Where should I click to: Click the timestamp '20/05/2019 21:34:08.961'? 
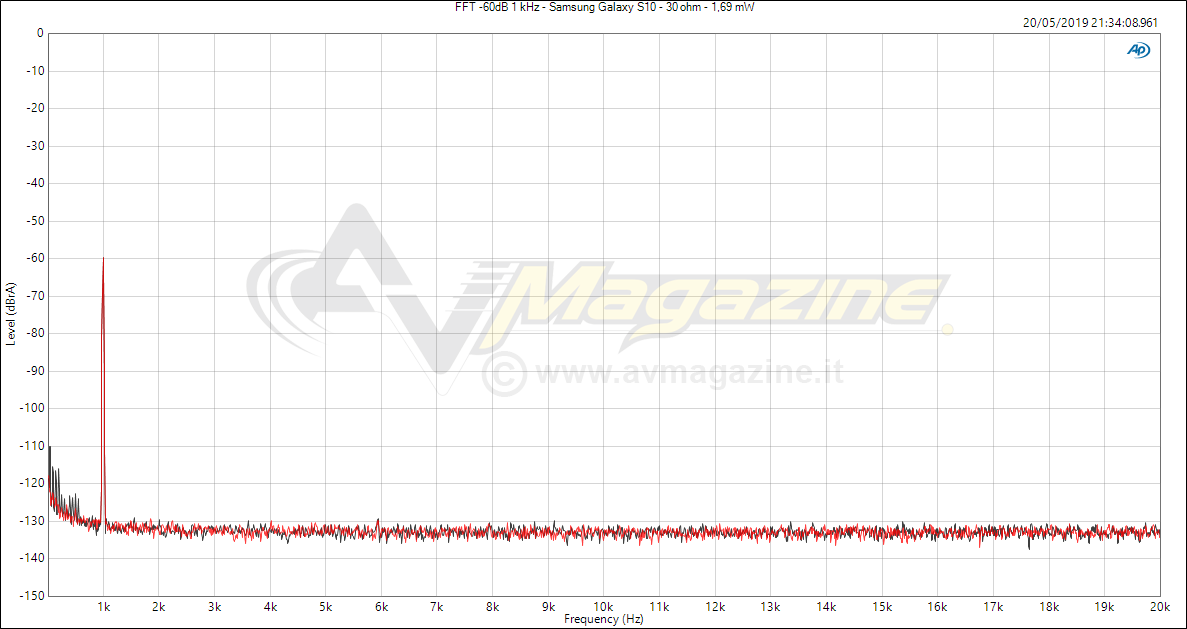point(1090,23)
